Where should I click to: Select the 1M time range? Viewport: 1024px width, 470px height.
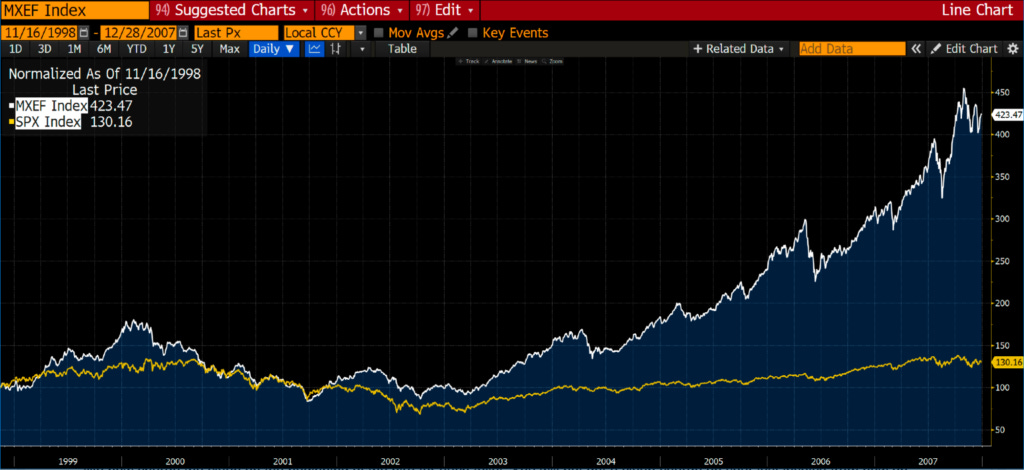point(74,49)
